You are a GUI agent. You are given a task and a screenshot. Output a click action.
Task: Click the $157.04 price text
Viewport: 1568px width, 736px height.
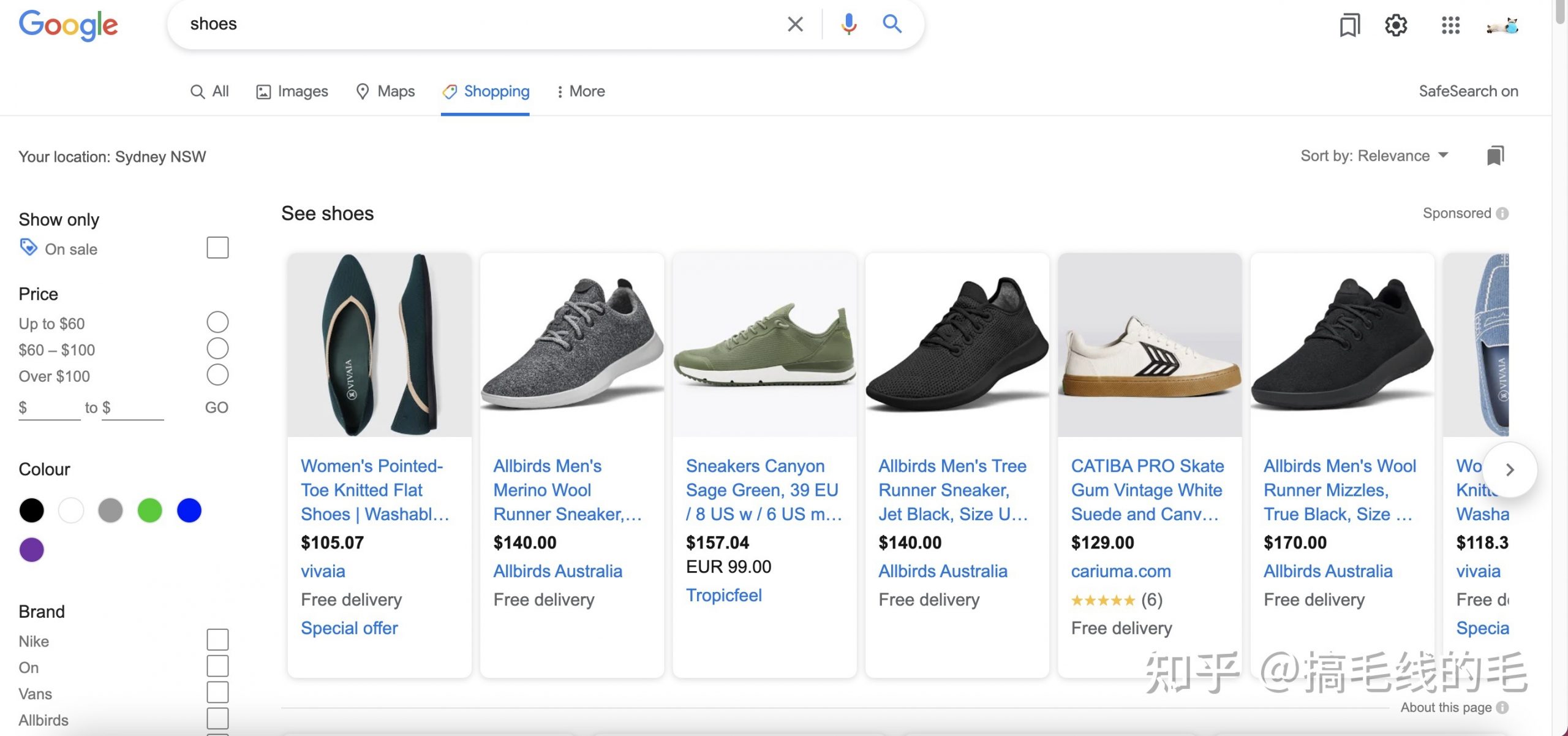[x=717, y=542]
